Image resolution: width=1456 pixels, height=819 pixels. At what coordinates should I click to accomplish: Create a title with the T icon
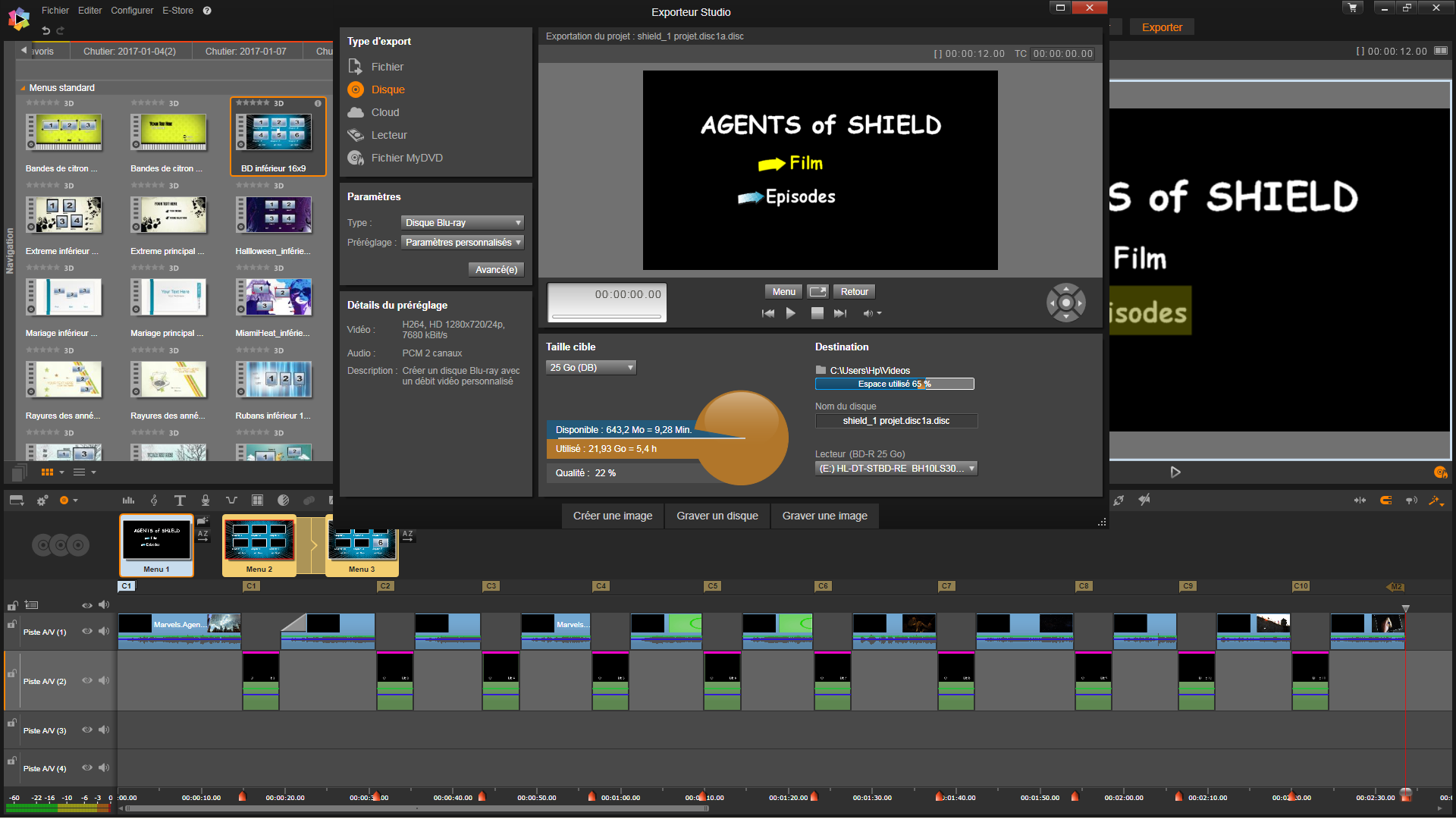pyautogui.click(x=180, y=500)
